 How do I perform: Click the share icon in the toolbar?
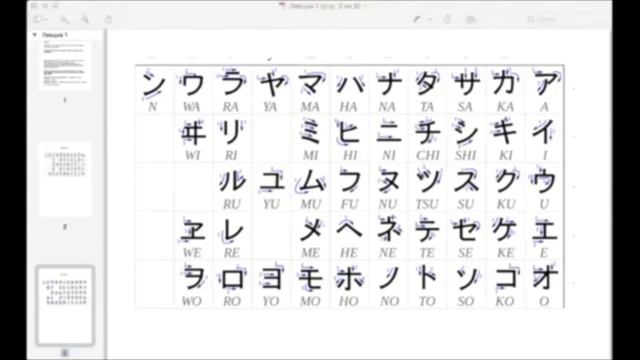click(109, 19)
